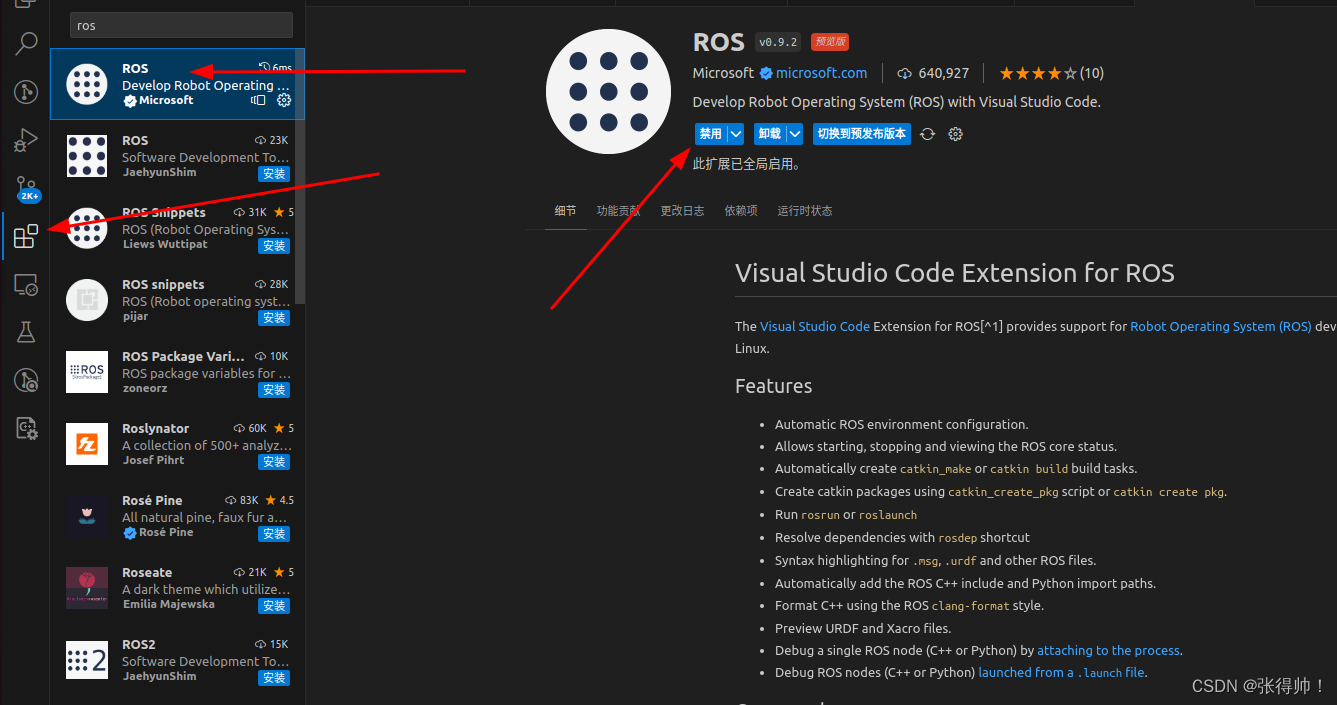The image size is (1337, 705).
Task: Expand the dropdown arrow next to 卸载 button
Action: [795, 133]
